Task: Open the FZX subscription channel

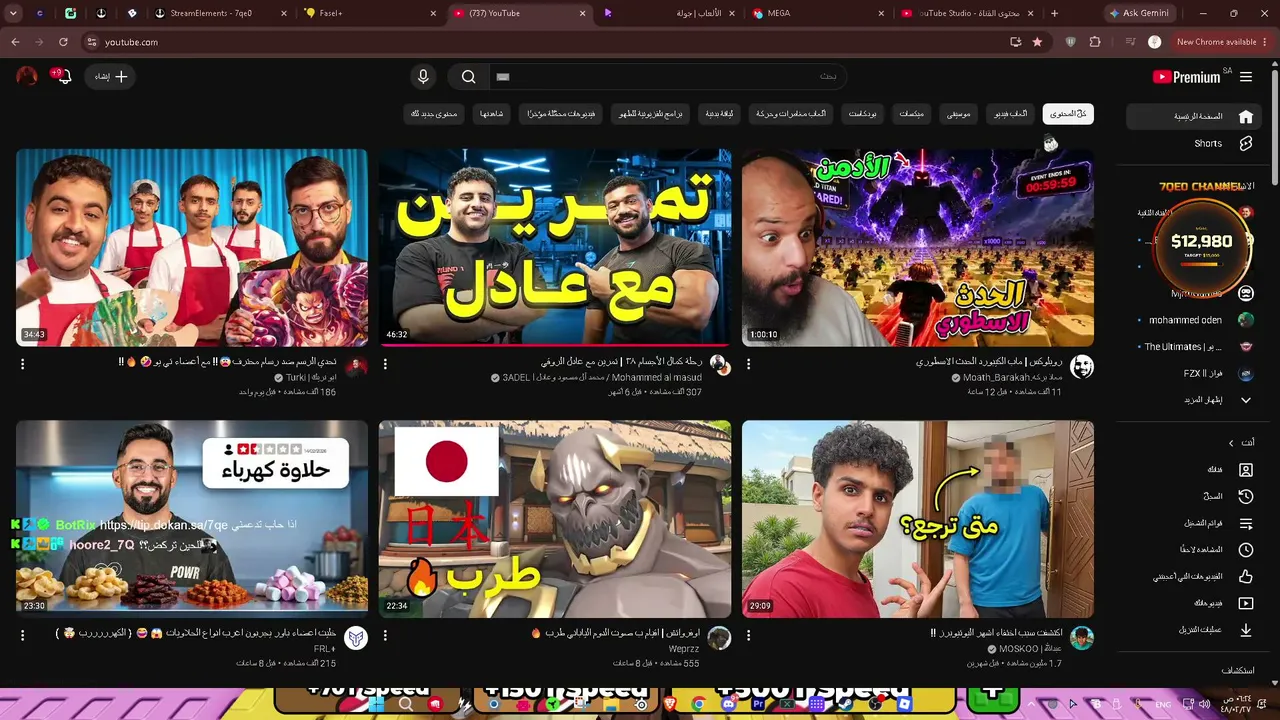Action: click(1195, 374)
